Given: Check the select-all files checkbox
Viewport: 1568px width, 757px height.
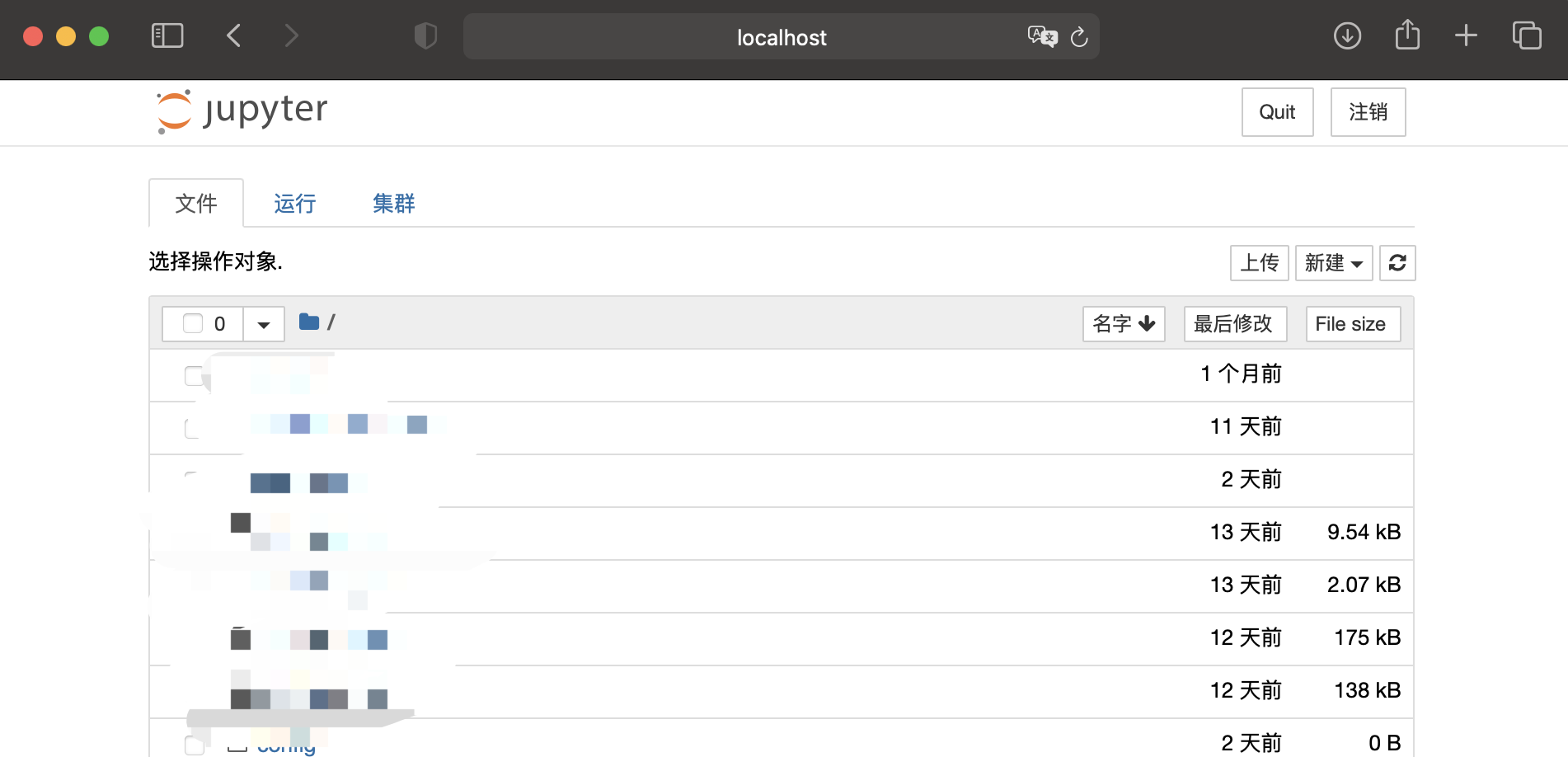Looking at the screenshot, I should click(193, 323).
